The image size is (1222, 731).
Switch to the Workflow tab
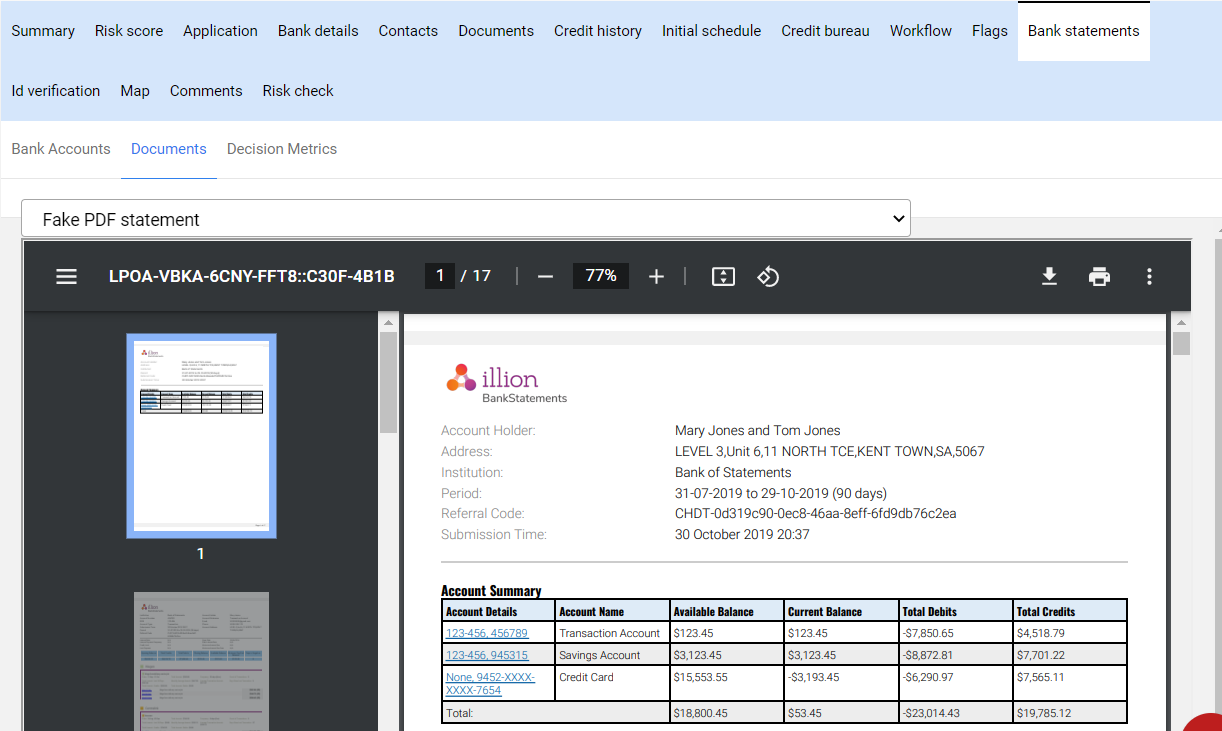pyautogui.click(x=921, y=31)
